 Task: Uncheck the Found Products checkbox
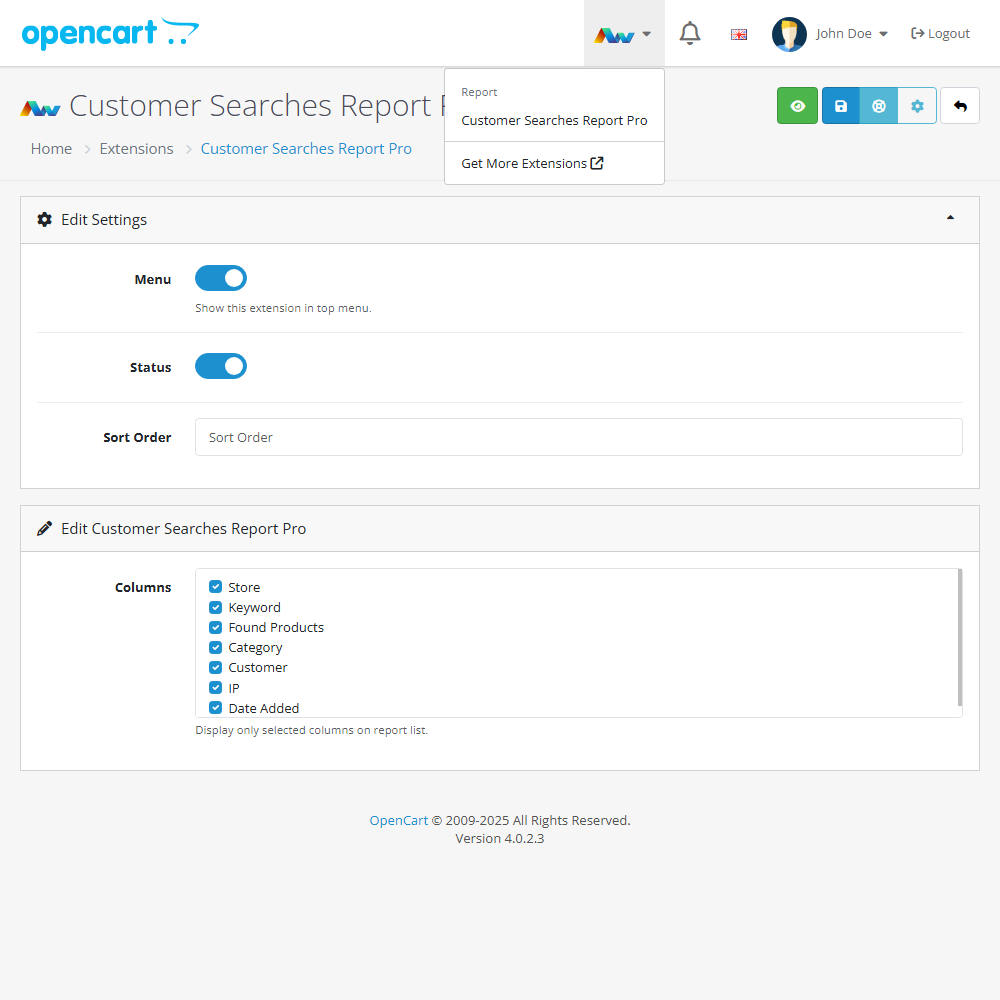click(215, 627)
